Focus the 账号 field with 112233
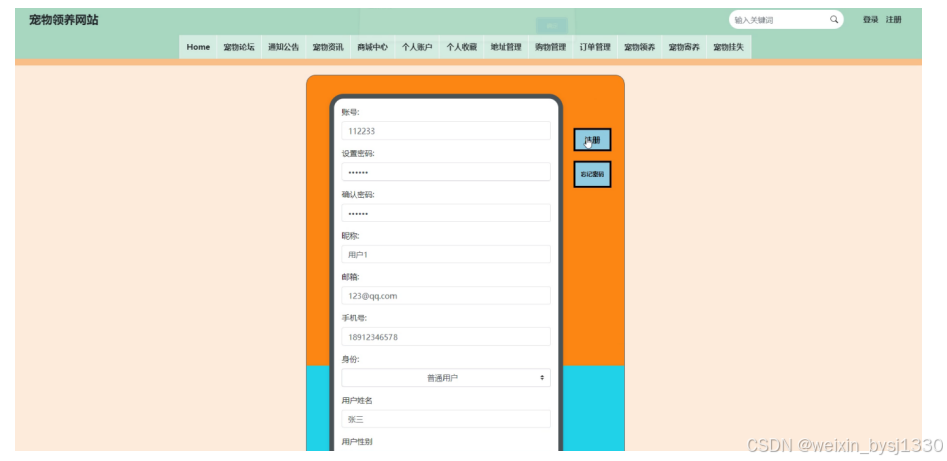 [x=446, y=131]
